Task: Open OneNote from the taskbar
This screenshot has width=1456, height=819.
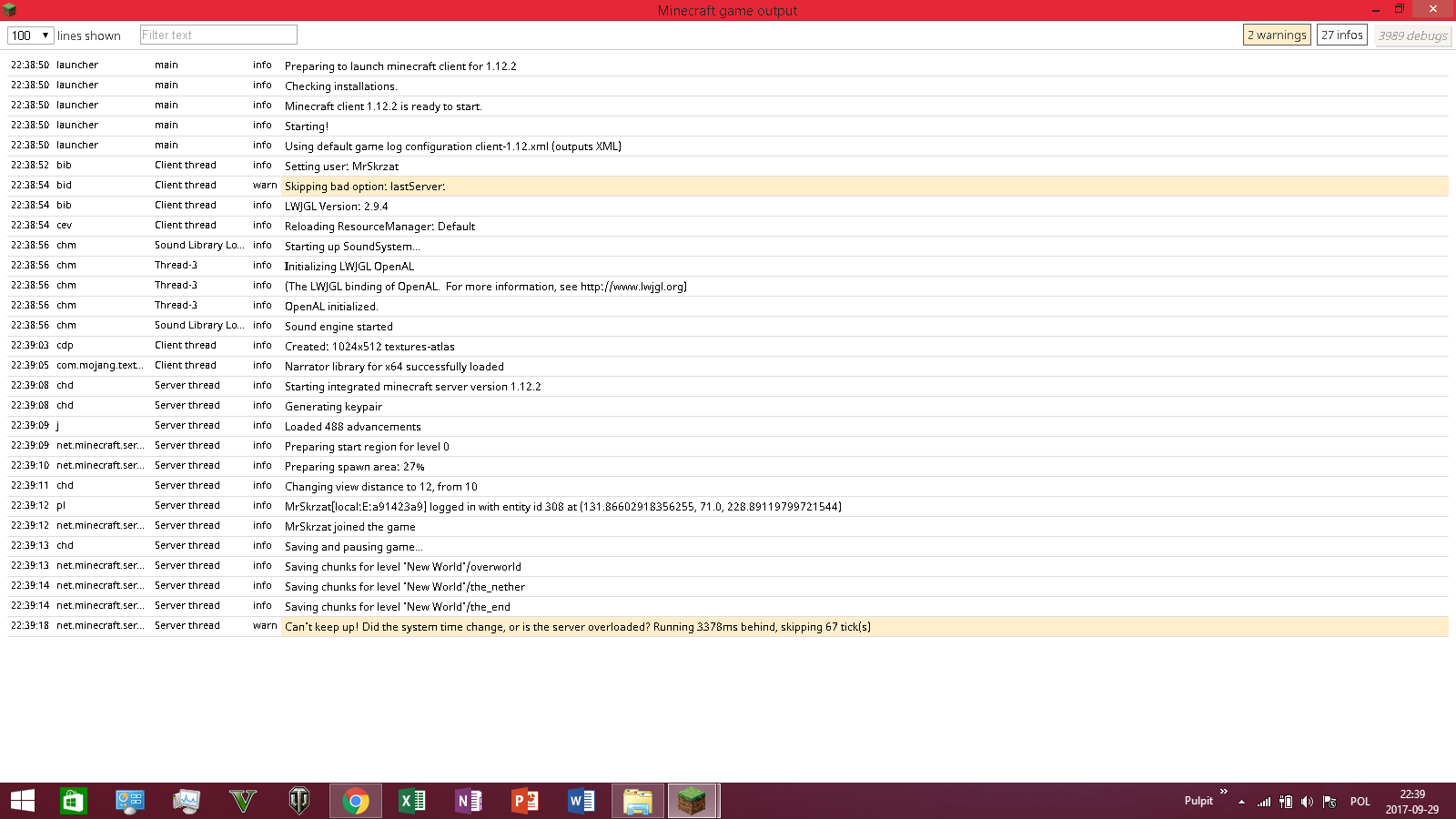Action: point(469,801)
